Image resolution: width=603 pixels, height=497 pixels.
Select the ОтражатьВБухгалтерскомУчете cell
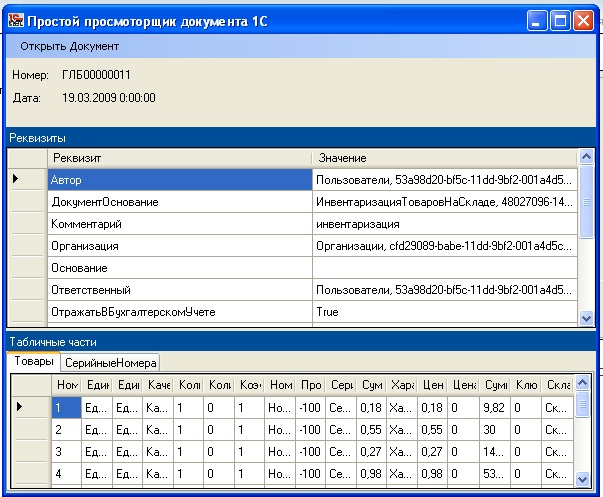coord(180,312)
